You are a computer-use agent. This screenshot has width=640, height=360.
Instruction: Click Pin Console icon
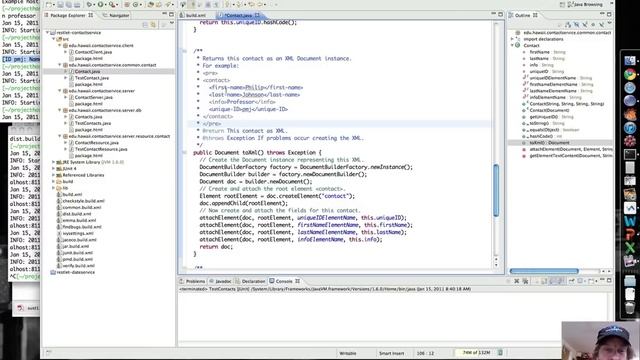click(571, 281)
